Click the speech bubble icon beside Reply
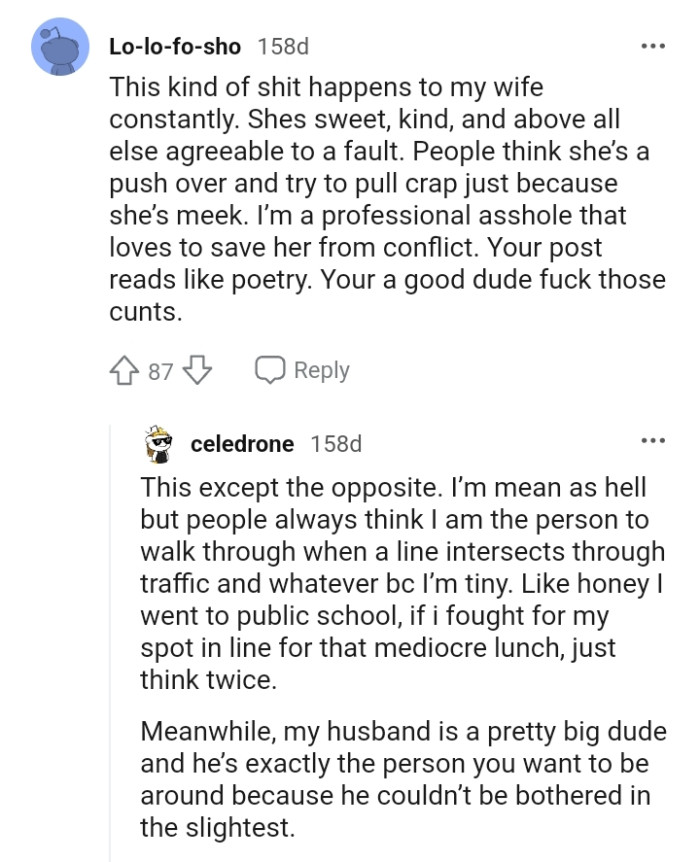Image resolution: width=700 pixels, height=862 pixels. [x=268, y=370]
